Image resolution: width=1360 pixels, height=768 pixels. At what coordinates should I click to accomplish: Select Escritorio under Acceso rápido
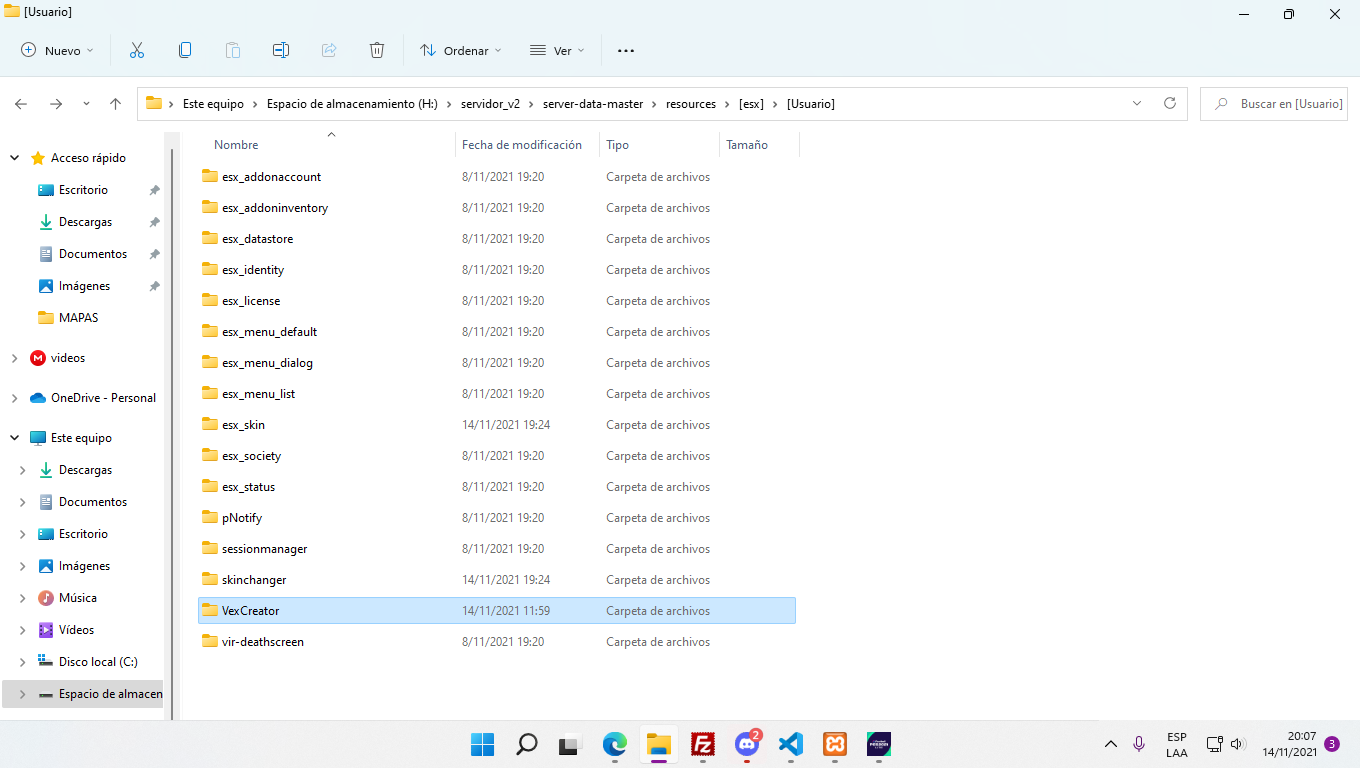tap(83, 190)
